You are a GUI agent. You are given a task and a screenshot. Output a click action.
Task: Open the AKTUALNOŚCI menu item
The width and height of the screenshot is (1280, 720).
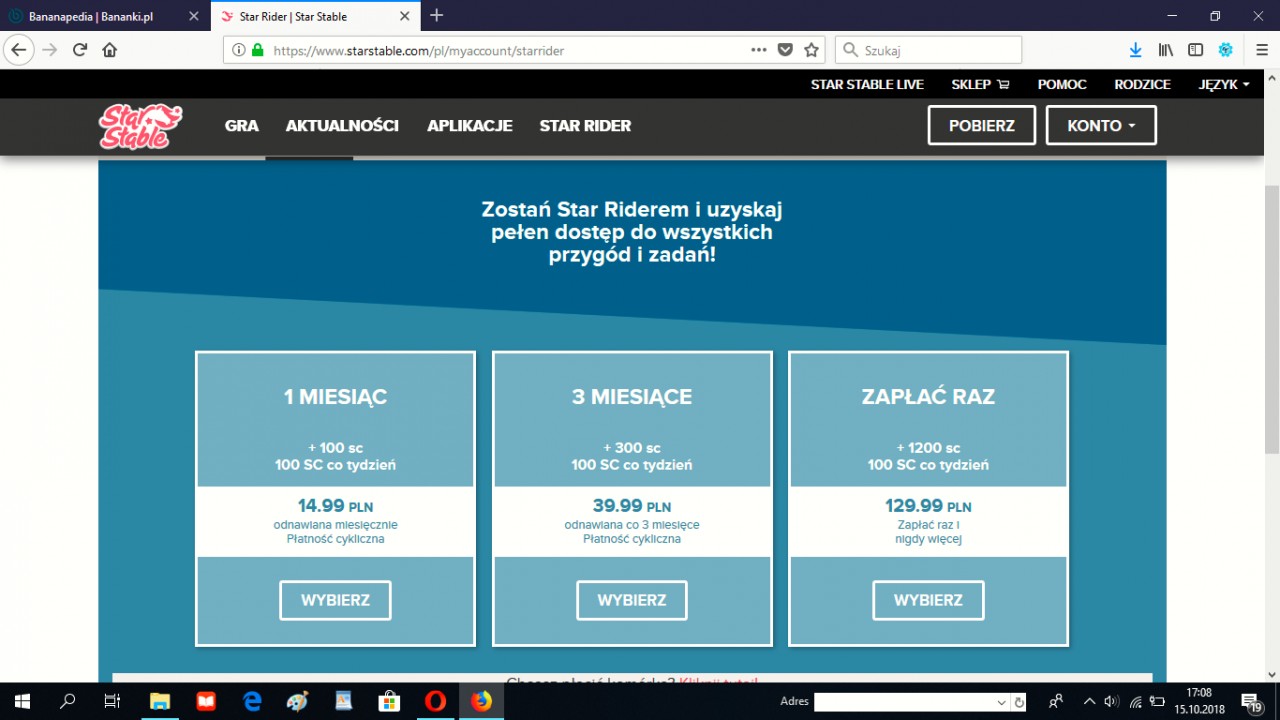click(342, 126)
